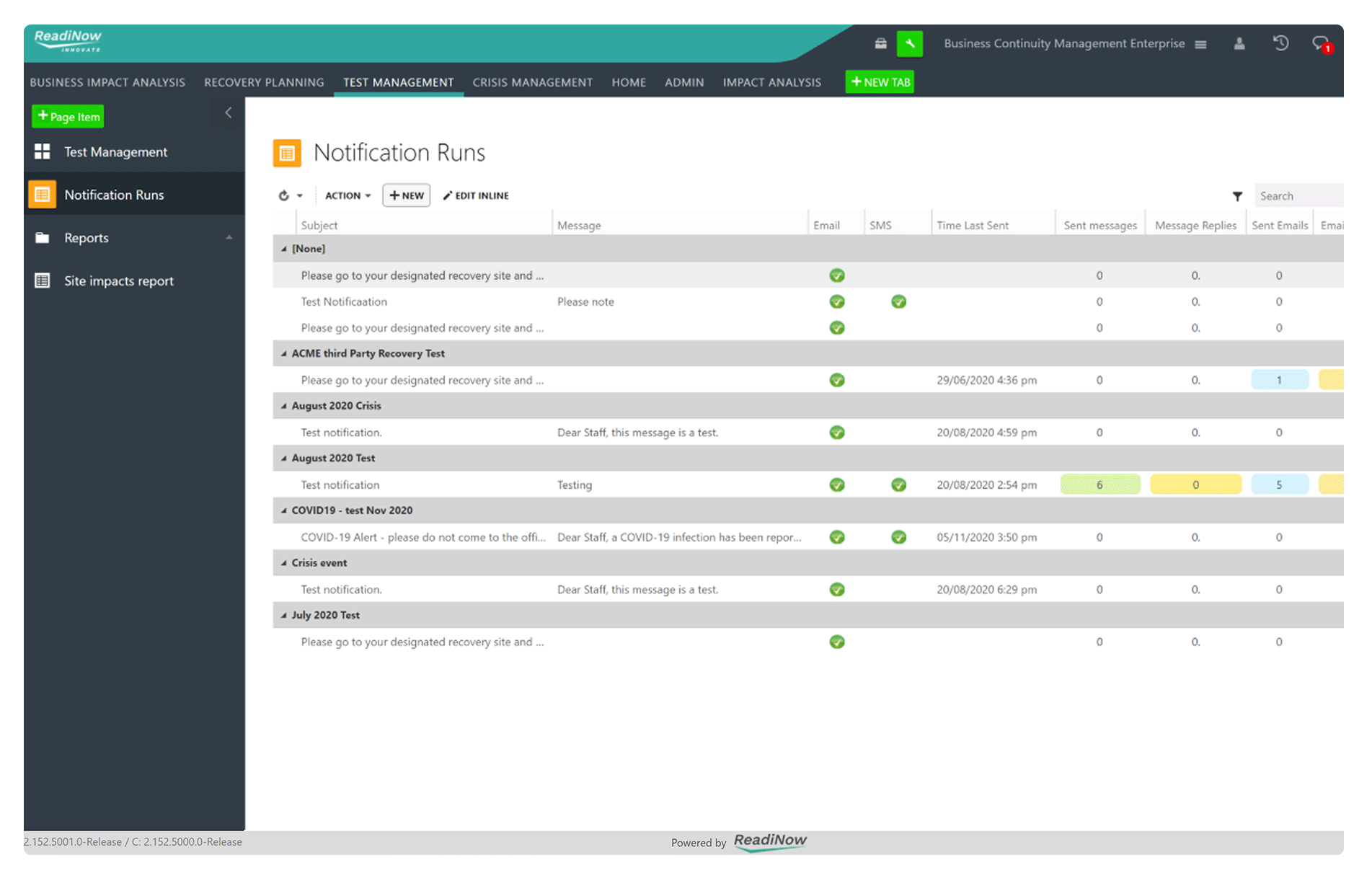Image resolution: width=1372 pixels, height=881 pixels.
Task: Collapse the August 2020 Crisis group
Action: 283,406
